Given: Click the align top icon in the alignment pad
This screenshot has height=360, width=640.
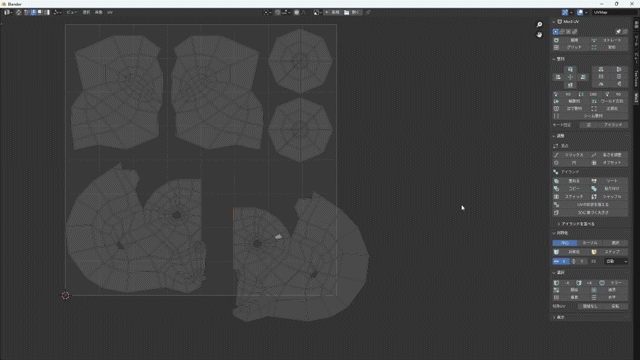Looking at the screenshot, I should tap(570, 69).
